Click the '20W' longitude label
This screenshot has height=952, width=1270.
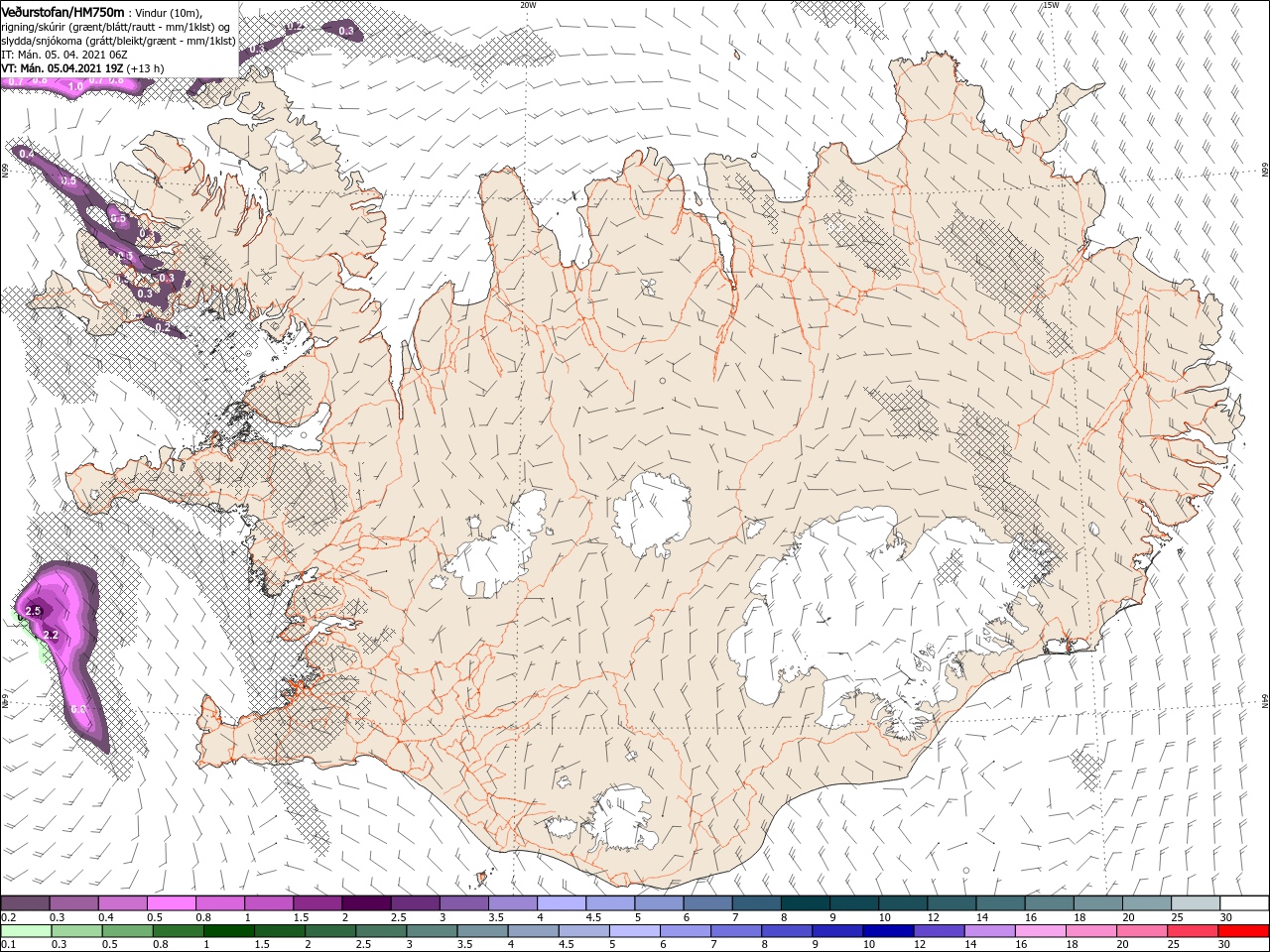pos(528,5)
